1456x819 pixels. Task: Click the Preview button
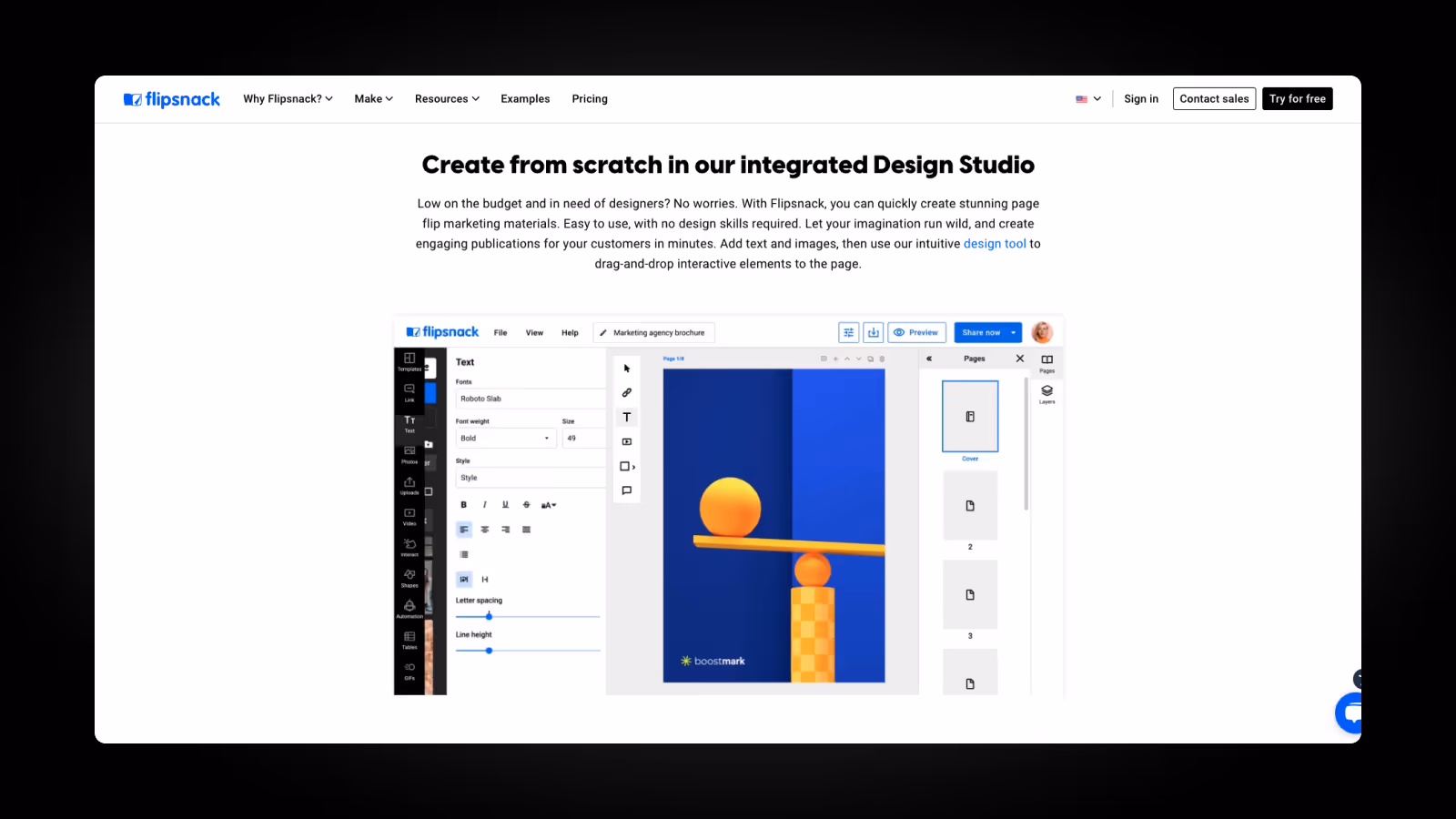pos(917,333)
